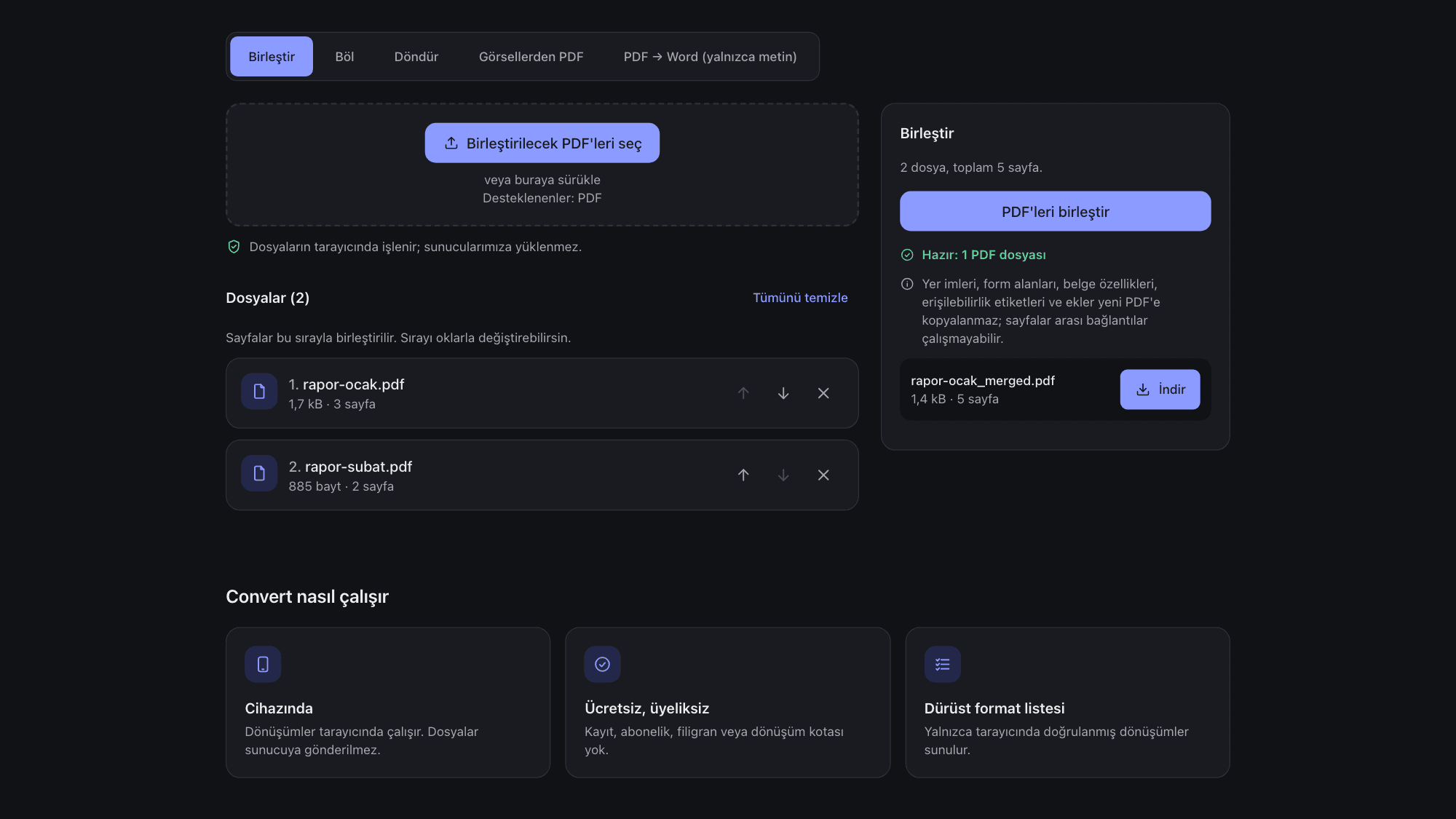Open PDF → Word (yalnızca metin) tab

click(x=710, y=56)
